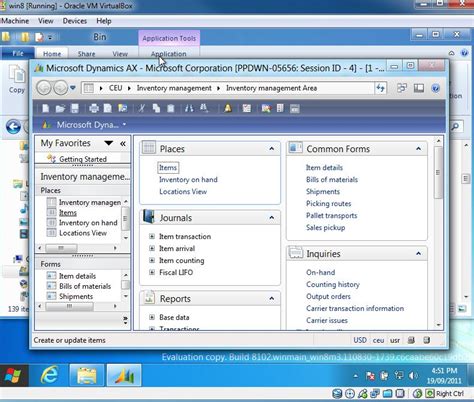Collapse the Journals section
This screenshot has height=402, width=474.
click(x=272, y=218)
